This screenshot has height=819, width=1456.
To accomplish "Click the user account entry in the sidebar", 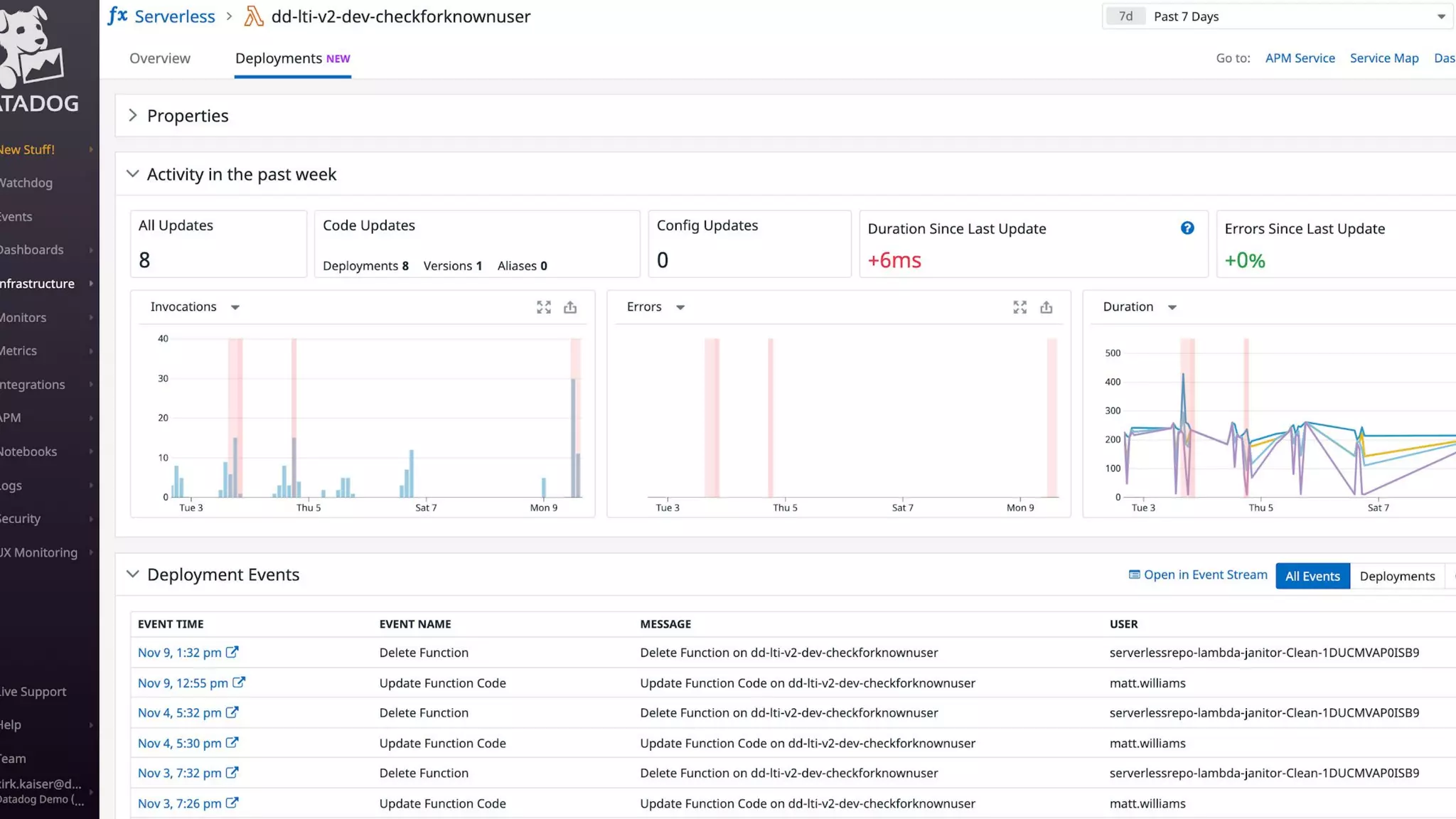I will [44, 791].
